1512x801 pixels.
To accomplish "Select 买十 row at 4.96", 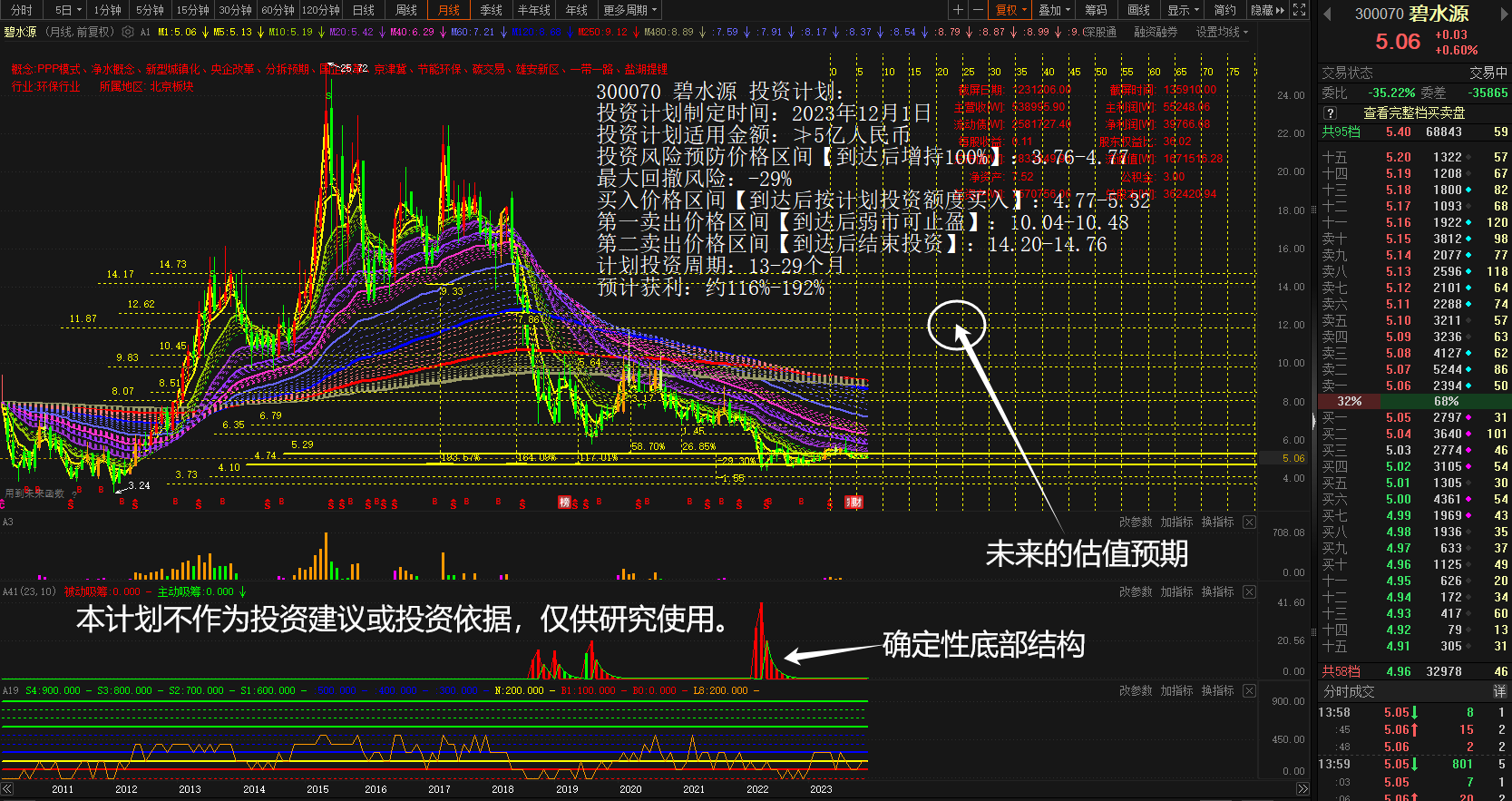I will (x=1414, y=564).
